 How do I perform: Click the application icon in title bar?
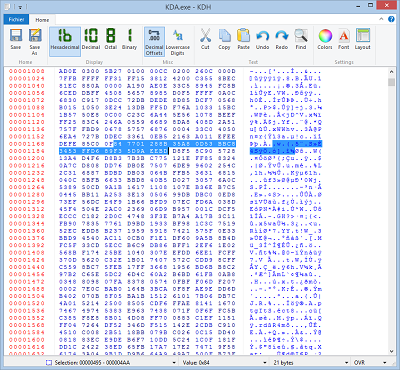click(x=8, y=7)
